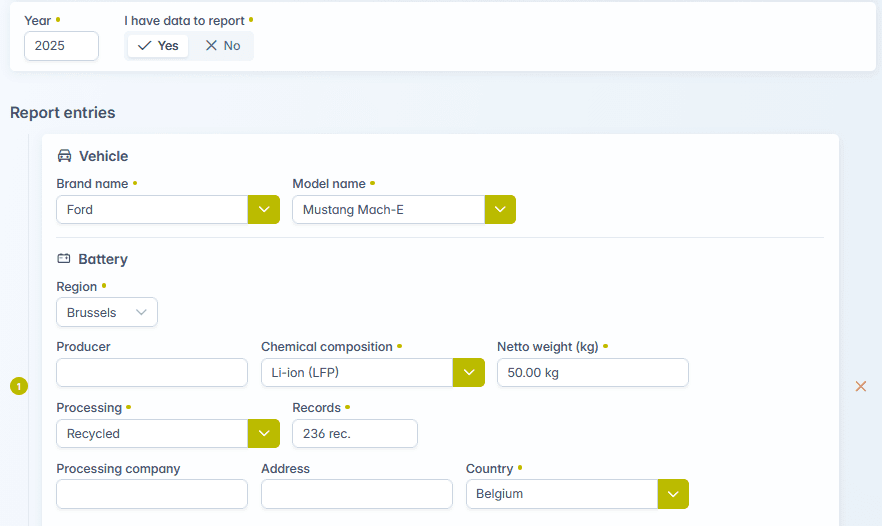Select No for data to report

222,46
